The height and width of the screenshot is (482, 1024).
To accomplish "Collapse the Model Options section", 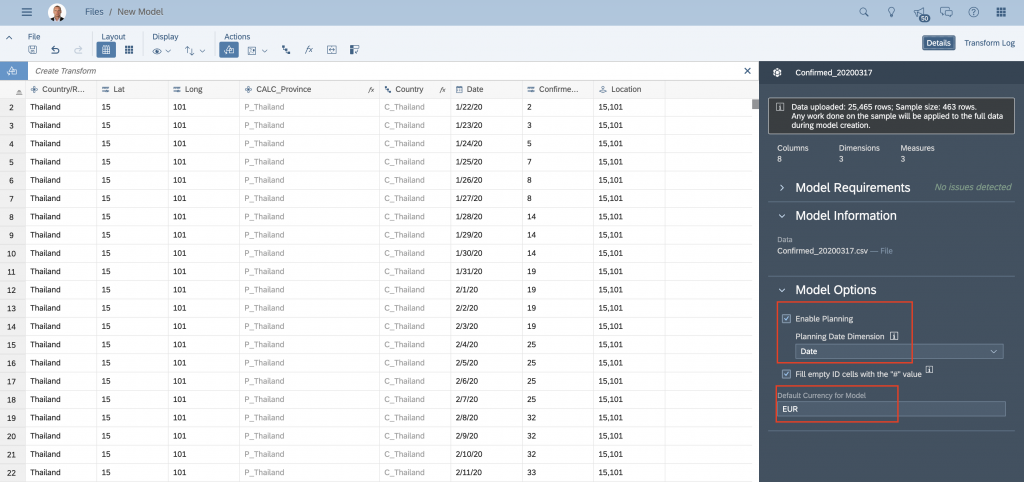I will click(782, 290).
